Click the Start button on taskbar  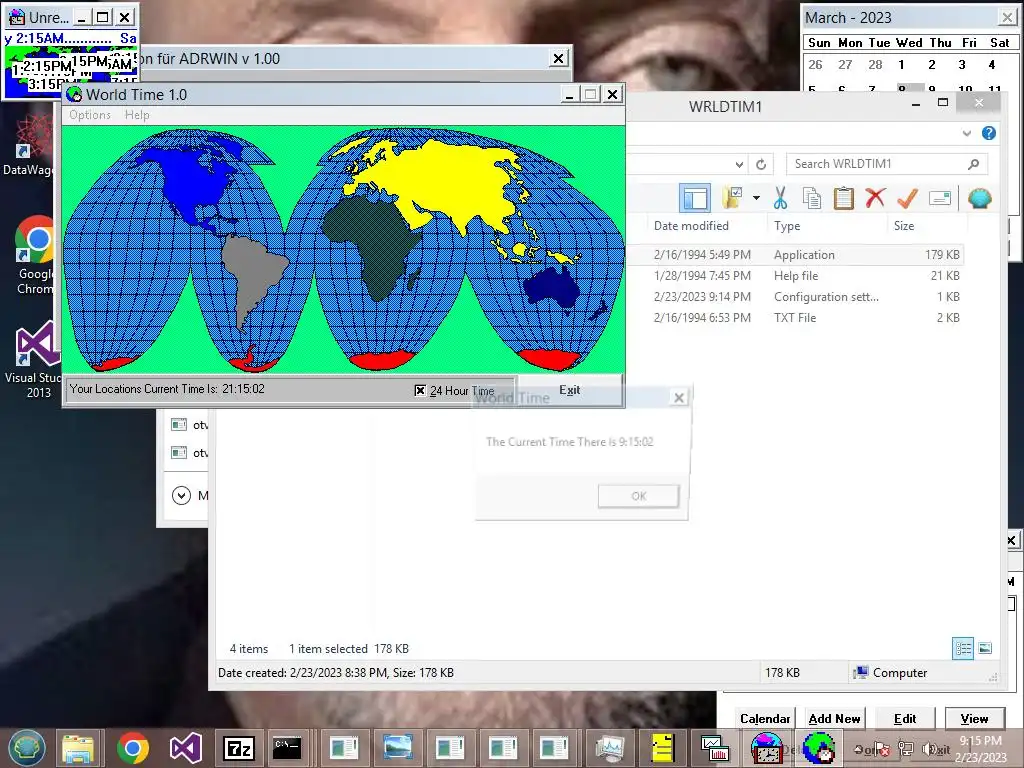click(27, 748)
